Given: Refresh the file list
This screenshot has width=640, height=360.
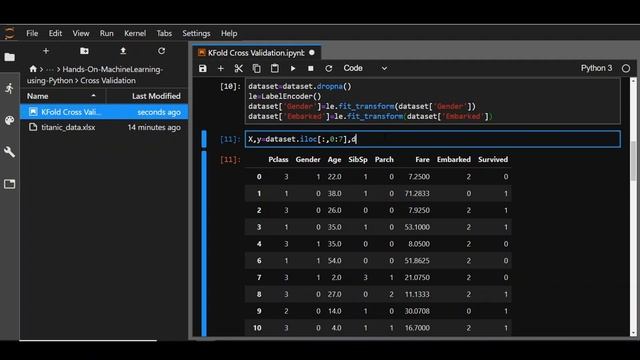Looking at the screenshot, I should point(162,51).
